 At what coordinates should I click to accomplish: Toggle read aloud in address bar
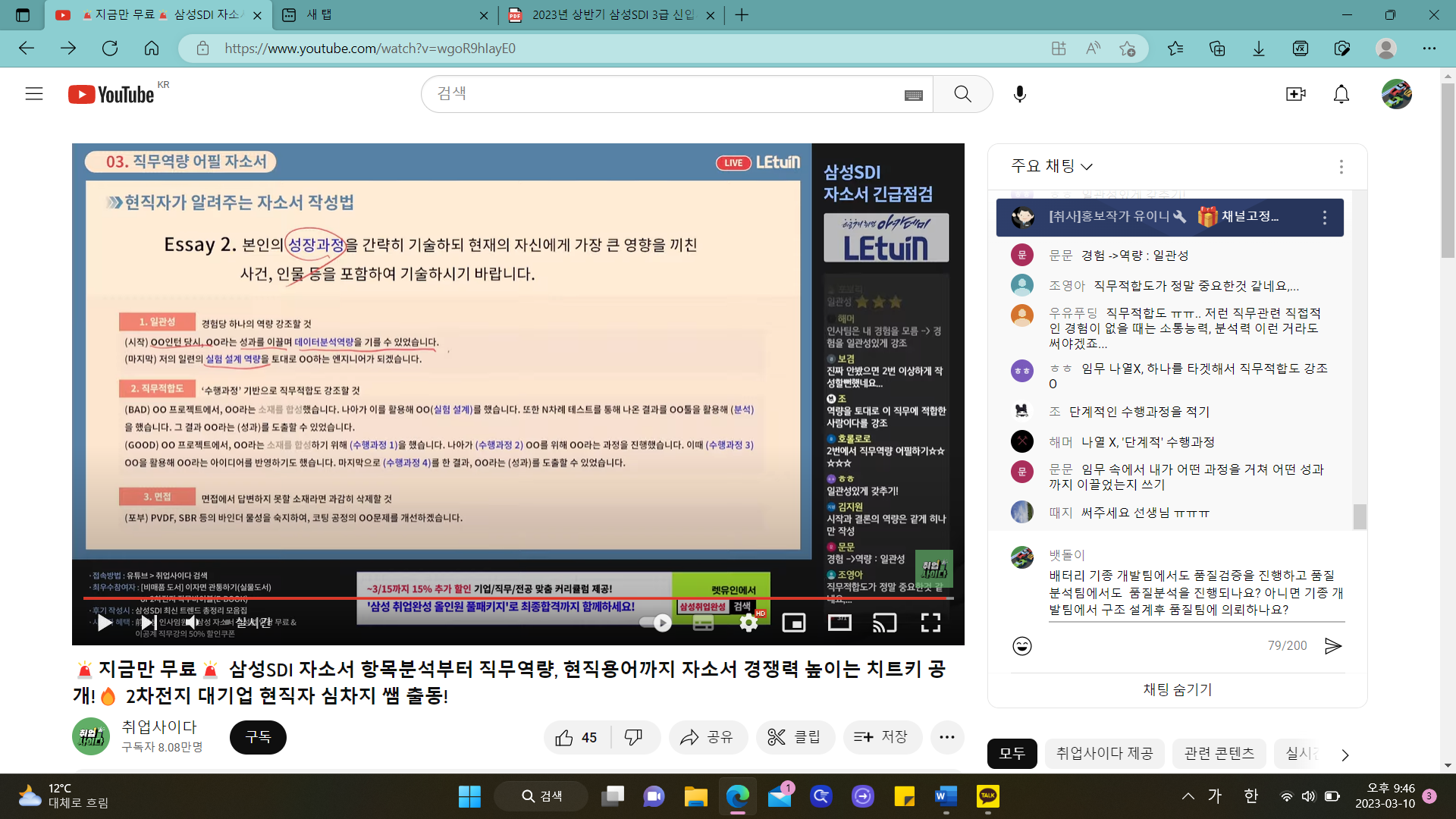1093,49
